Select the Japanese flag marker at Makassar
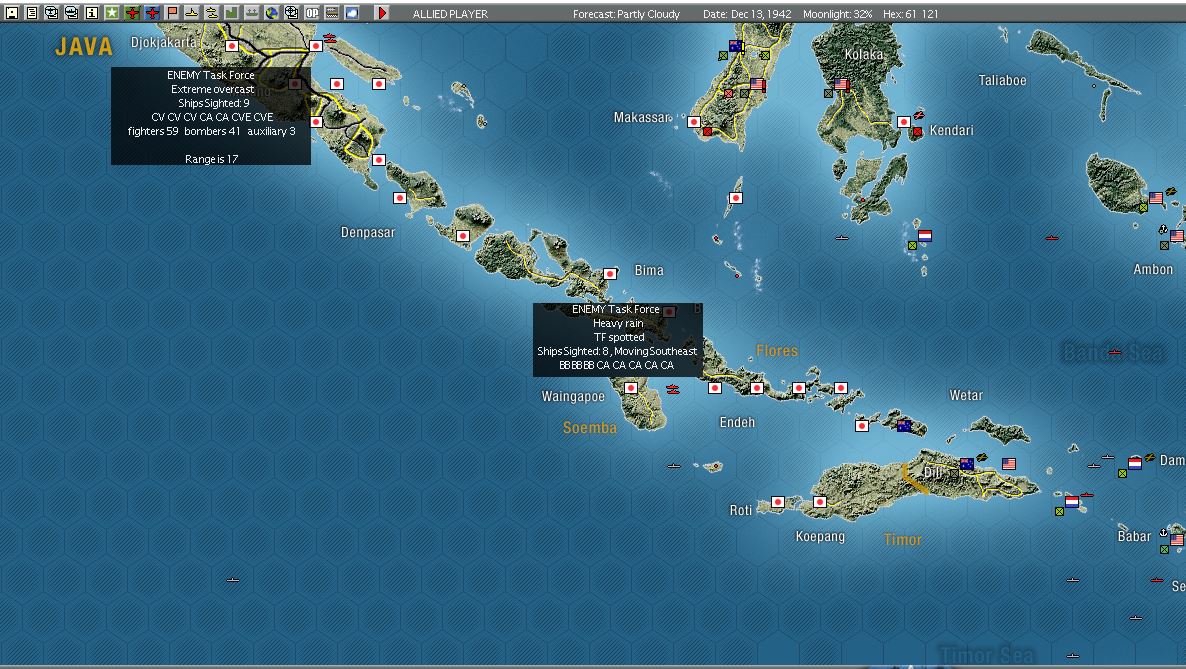 [x=694, y=122]
